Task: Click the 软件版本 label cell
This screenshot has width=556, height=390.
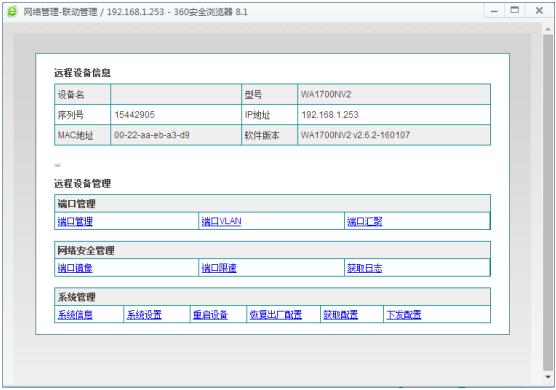Action: click(x=269, y=135)
